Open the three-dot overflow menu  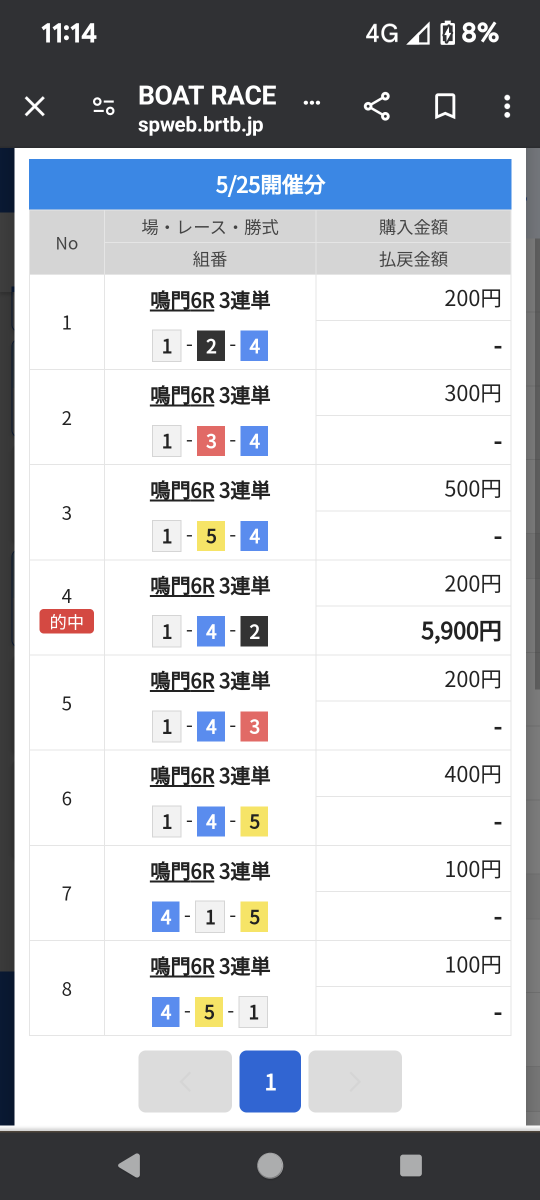pyautogui.click(x=508, y=107)
